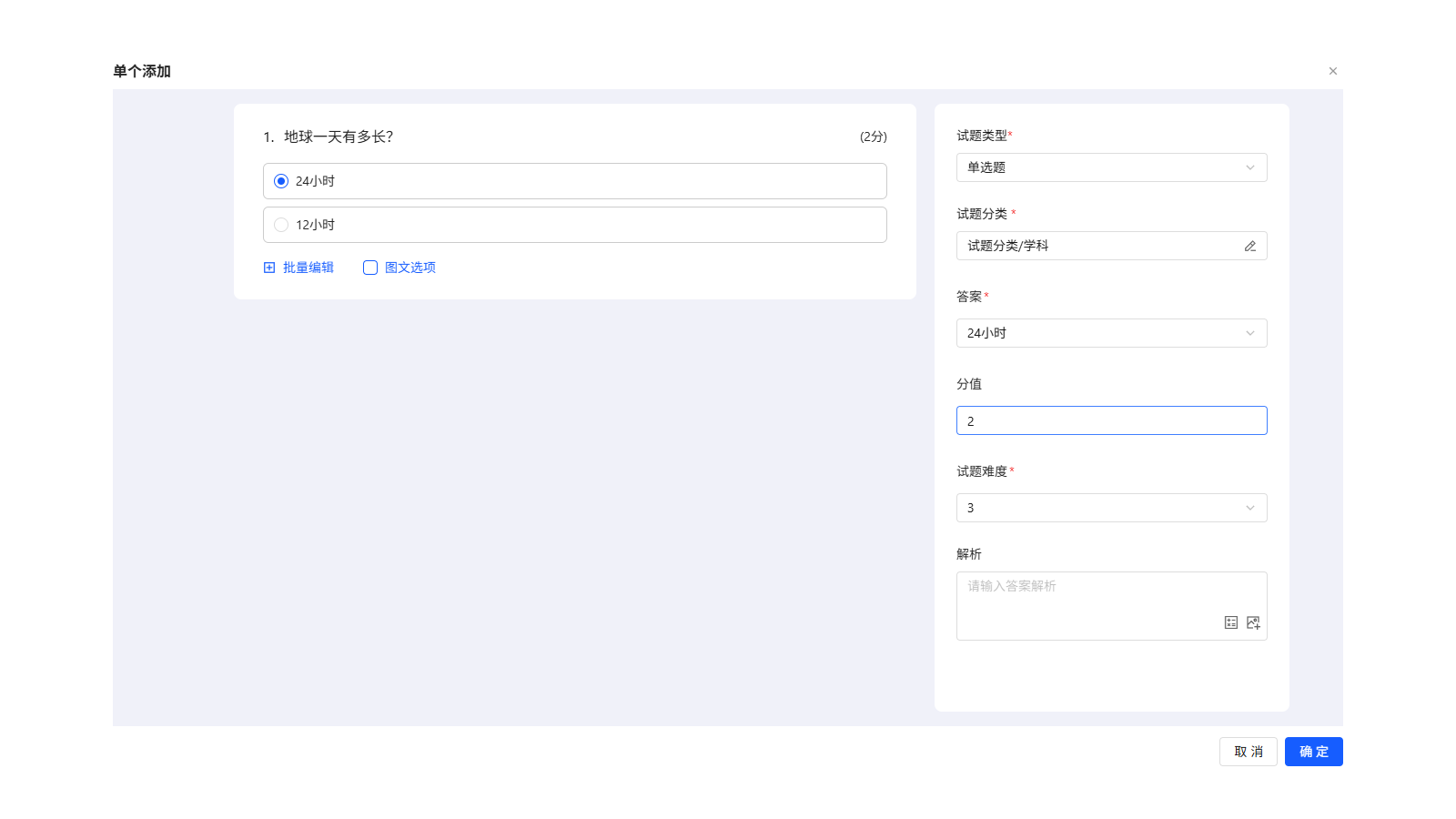This screenshot has height=819, width=1456.
Task: Close the 单个添加 dialog with X
Action: tap(1332, 71)
